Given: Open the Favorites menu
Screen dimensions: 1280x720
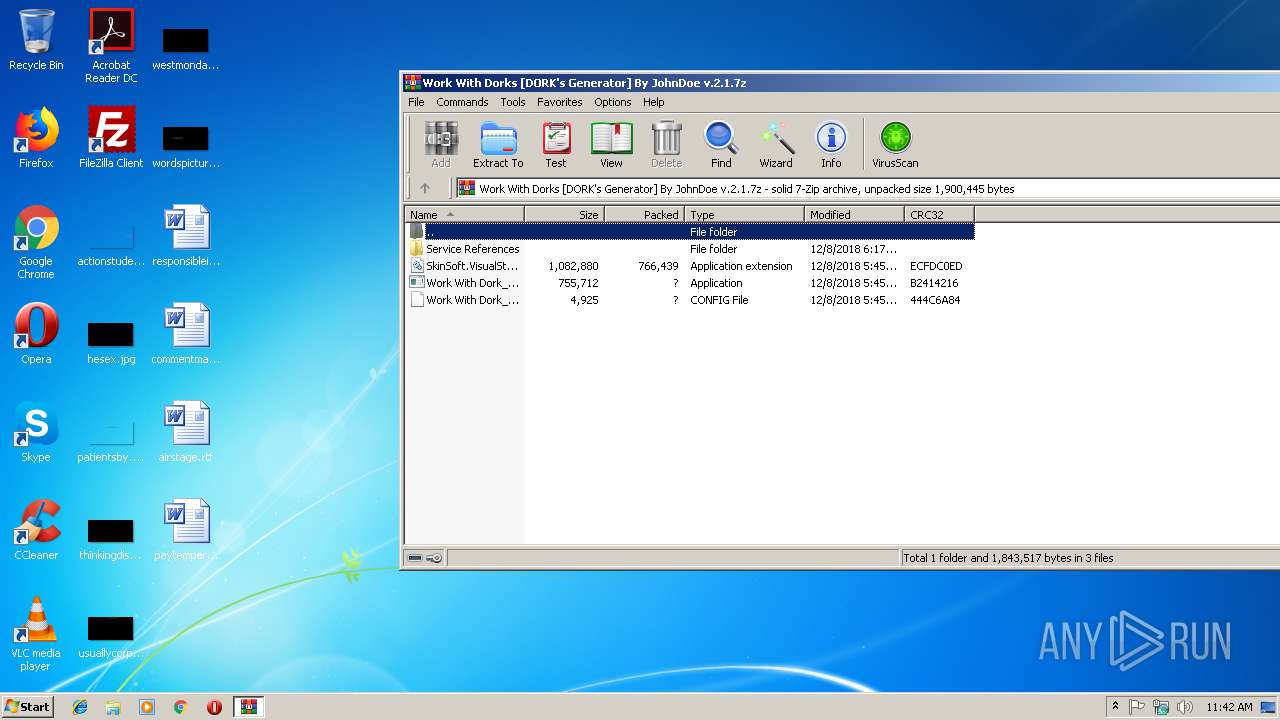Looking at the screenshot, I should [x=560, y=102].
